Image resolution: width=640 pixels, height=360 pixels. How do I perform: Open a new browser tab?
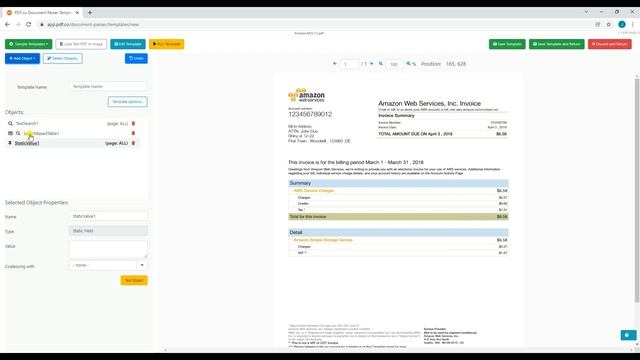pyautogui.click(x=90, y=13)
